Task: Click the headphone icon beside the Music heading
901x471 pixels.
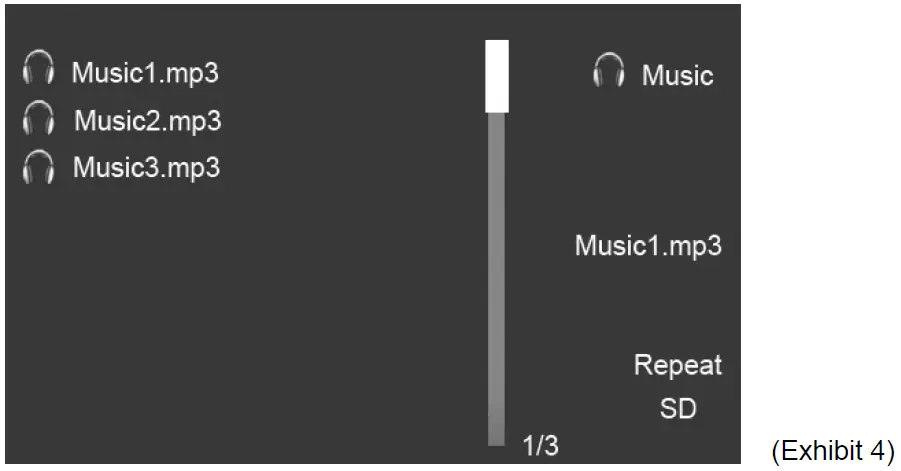Action: coord(608,72)
